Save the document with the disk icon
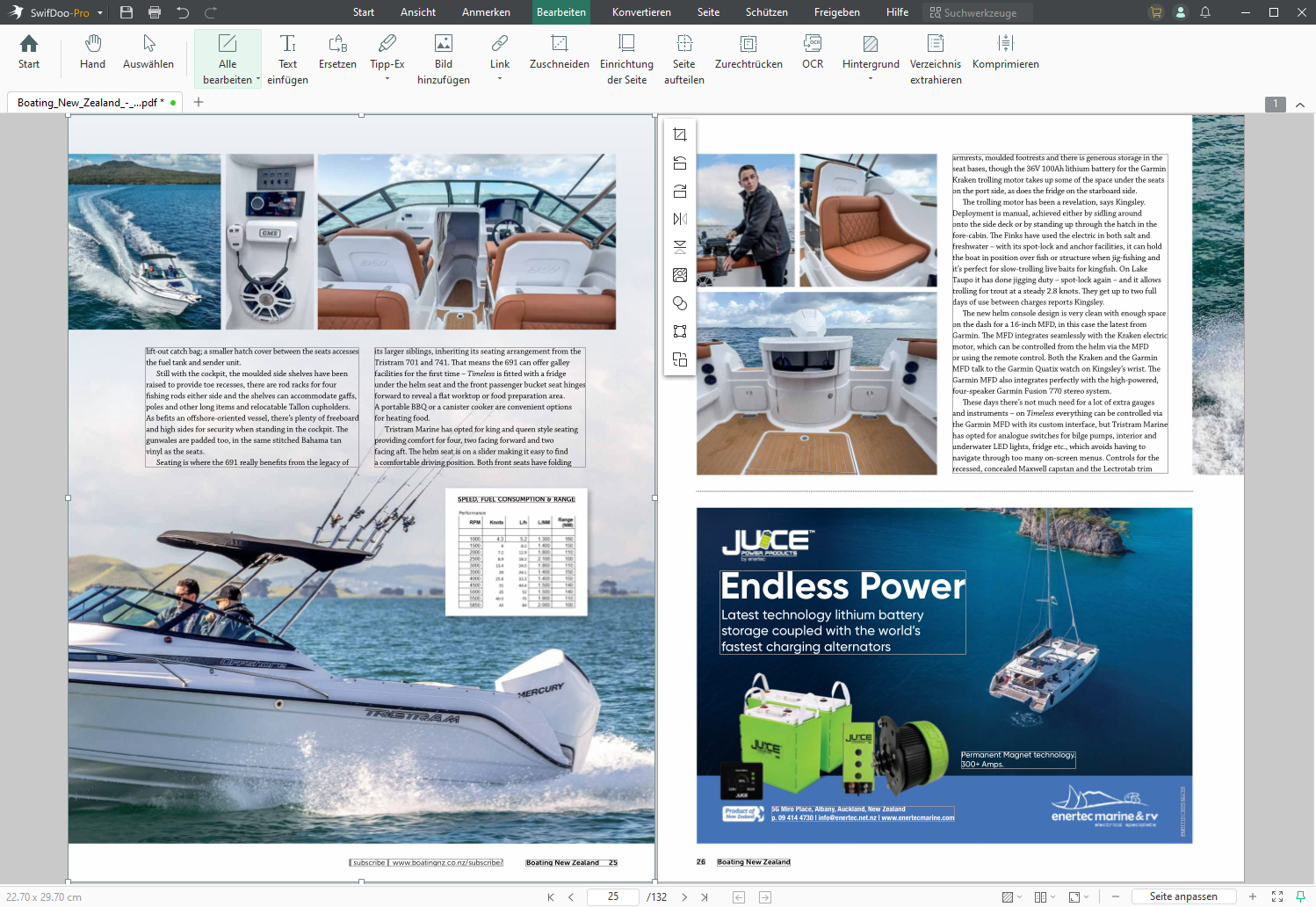This screenshot has width=1316, height=907. click(x=127, y=12)
